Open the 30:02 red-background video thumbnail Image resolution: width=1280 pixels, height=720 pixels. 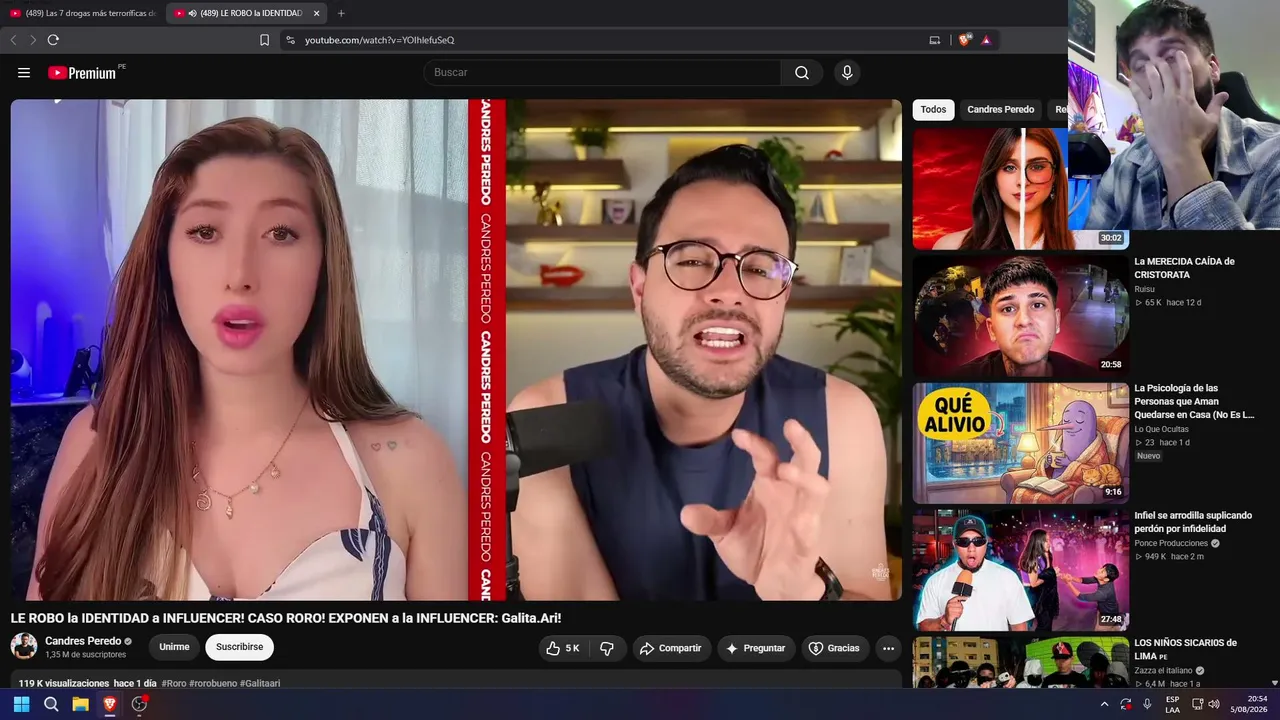[1020, 188]
